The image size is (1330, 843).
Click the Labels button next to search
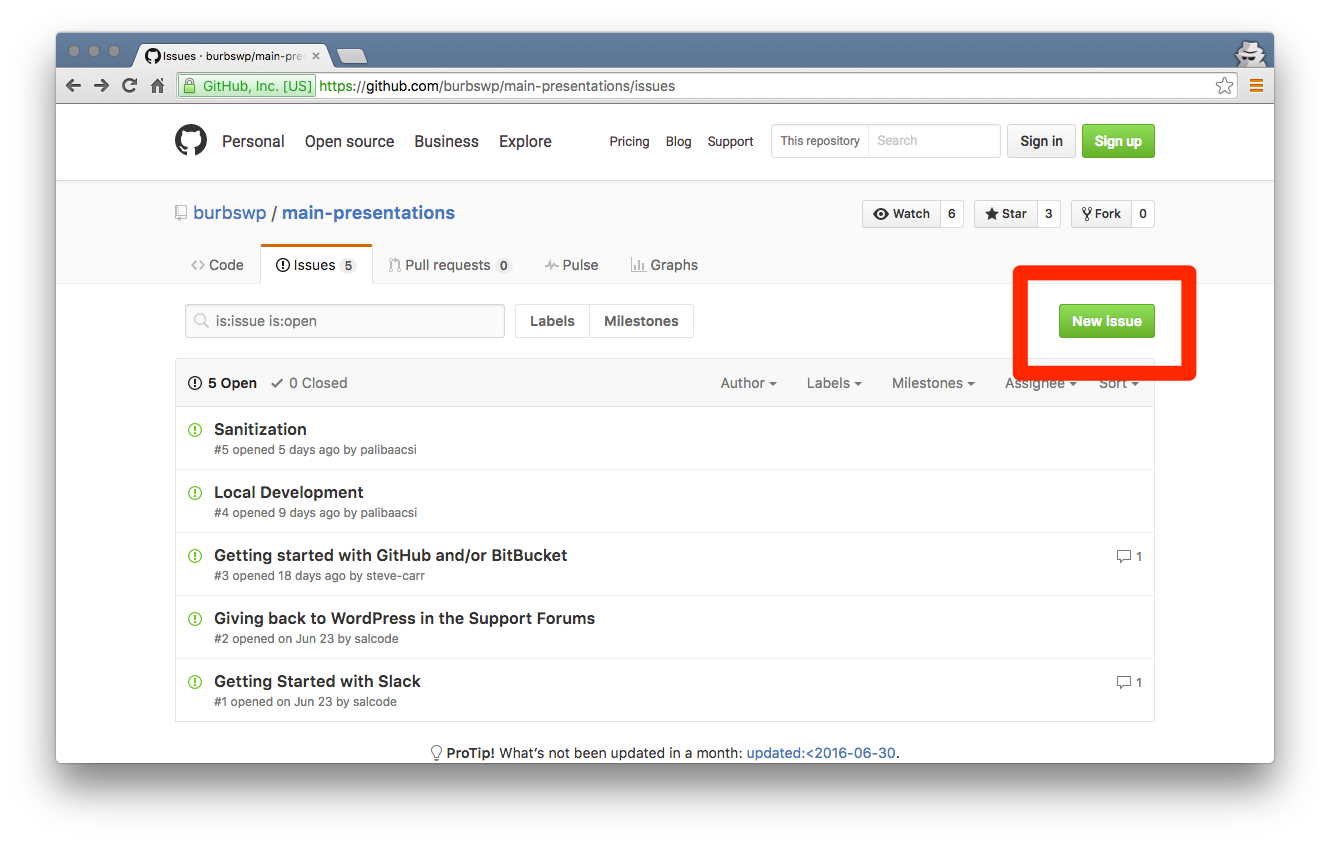coord(552,321)
